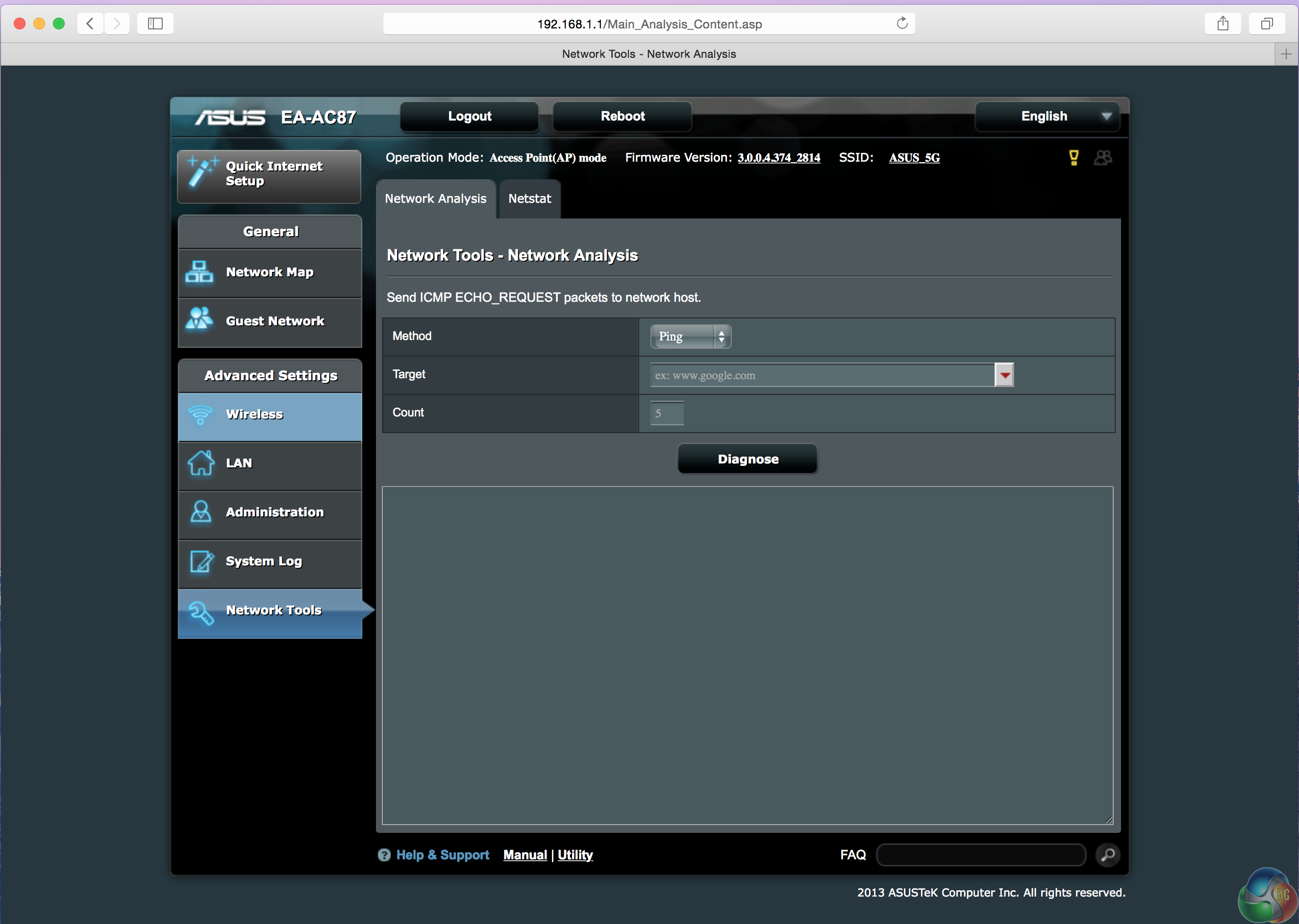Open the Method Ping dropdown
1299x924 pixels.
691,336
